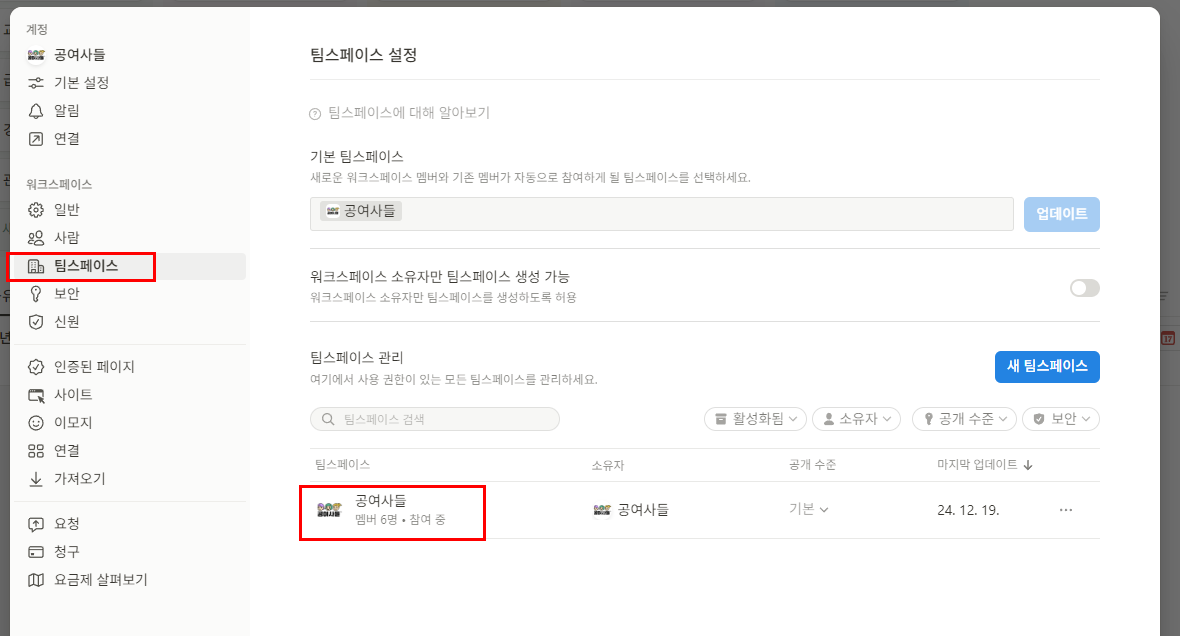Click the 이모지 smiley icon
Screen dimensions: 1180x636
pyautogui.click(x=36, y=423)
